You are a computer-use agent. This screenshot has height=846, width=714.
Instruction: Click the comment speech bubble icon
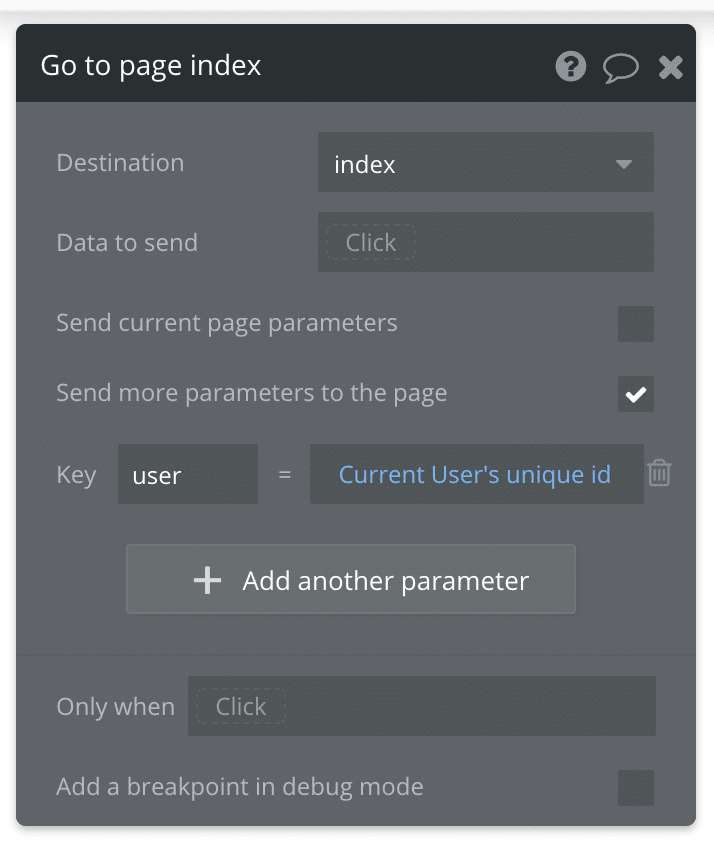point(620,67)
